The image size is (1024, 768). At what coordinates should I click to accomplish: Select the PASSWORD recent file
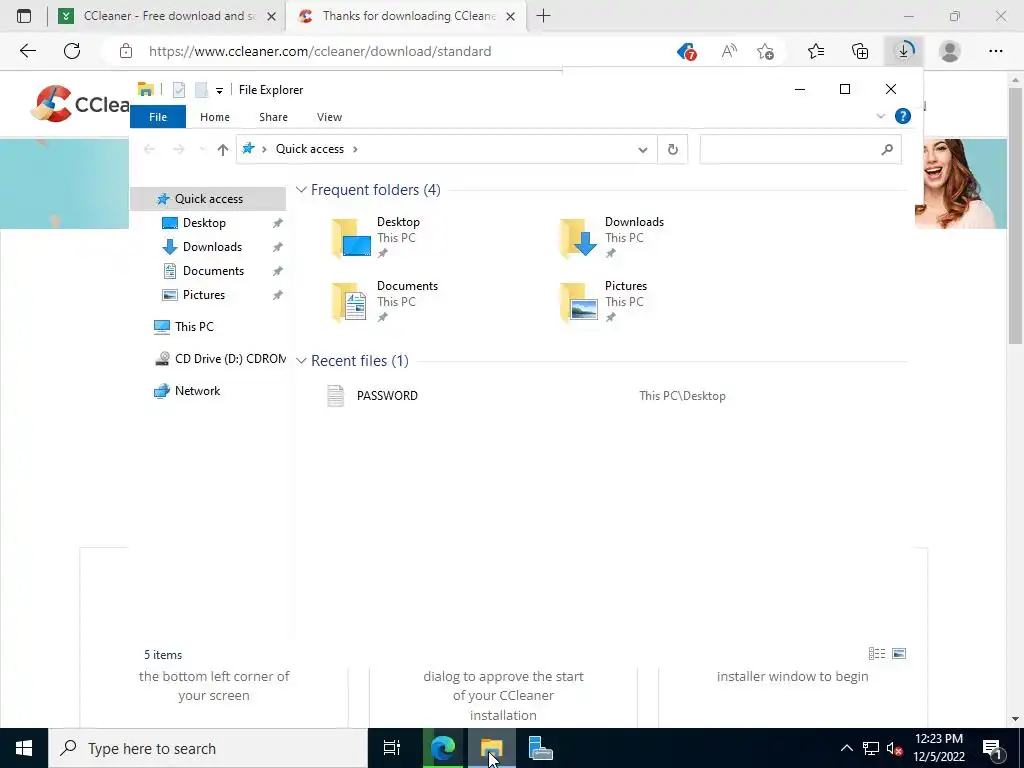(387, 396)
